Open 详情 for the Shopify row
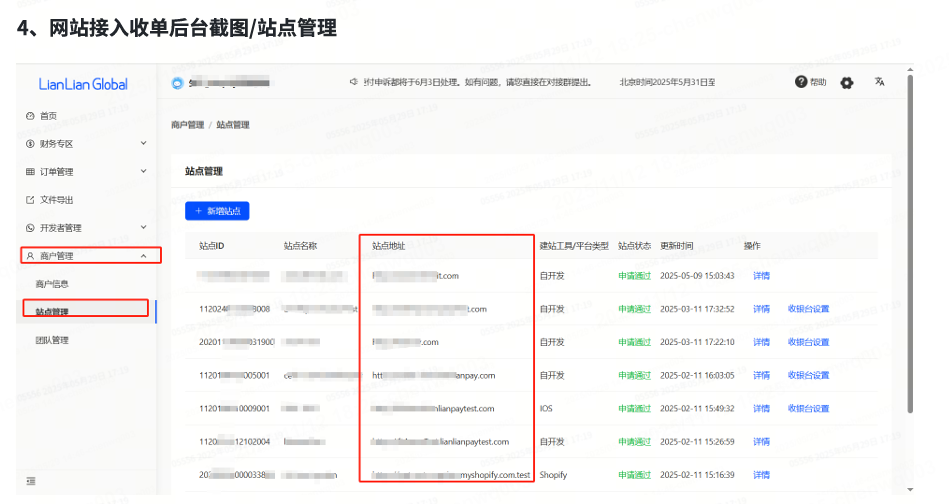The image size is (949, 504). pos(761,476)
